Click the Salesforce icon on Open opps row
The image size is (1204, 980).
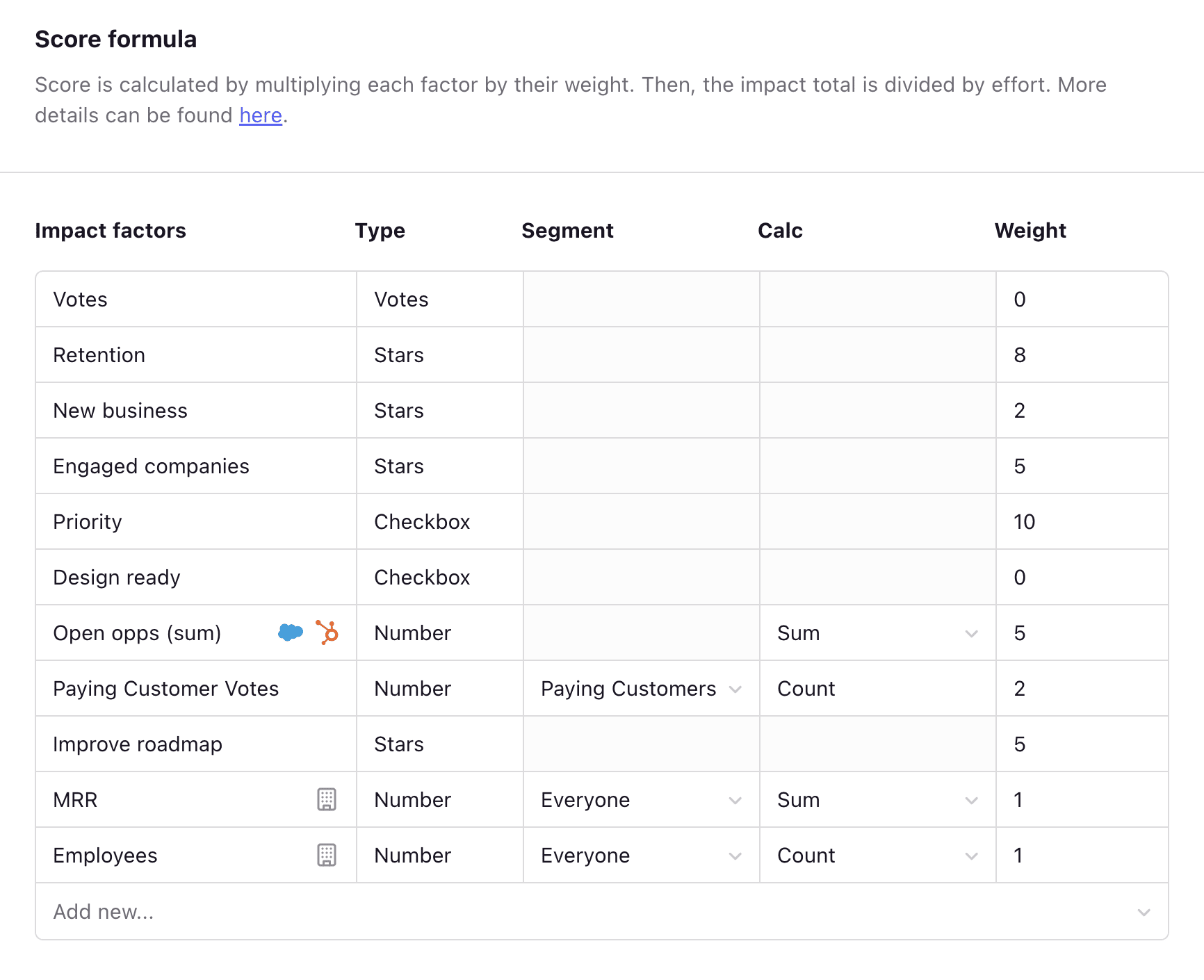pyautogui.click(x=291, y=632)
